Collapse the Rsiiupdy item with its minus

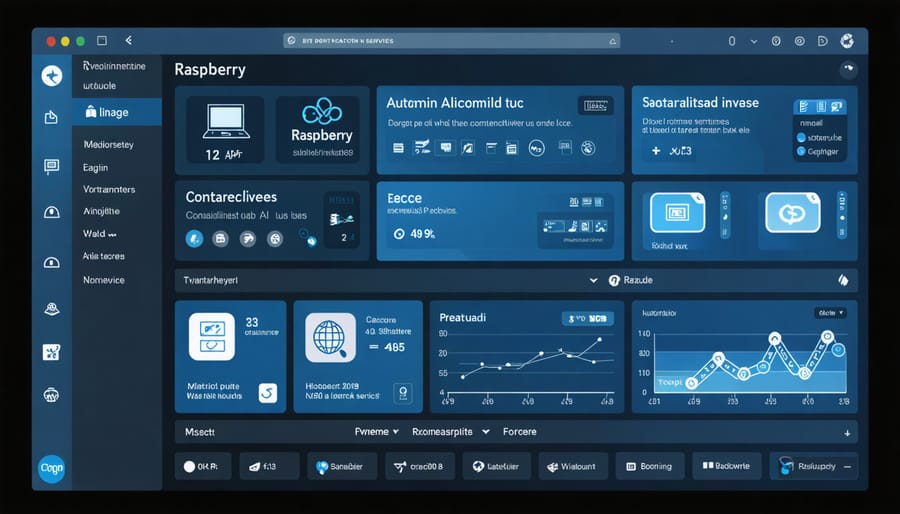click(x=847, y=467)
